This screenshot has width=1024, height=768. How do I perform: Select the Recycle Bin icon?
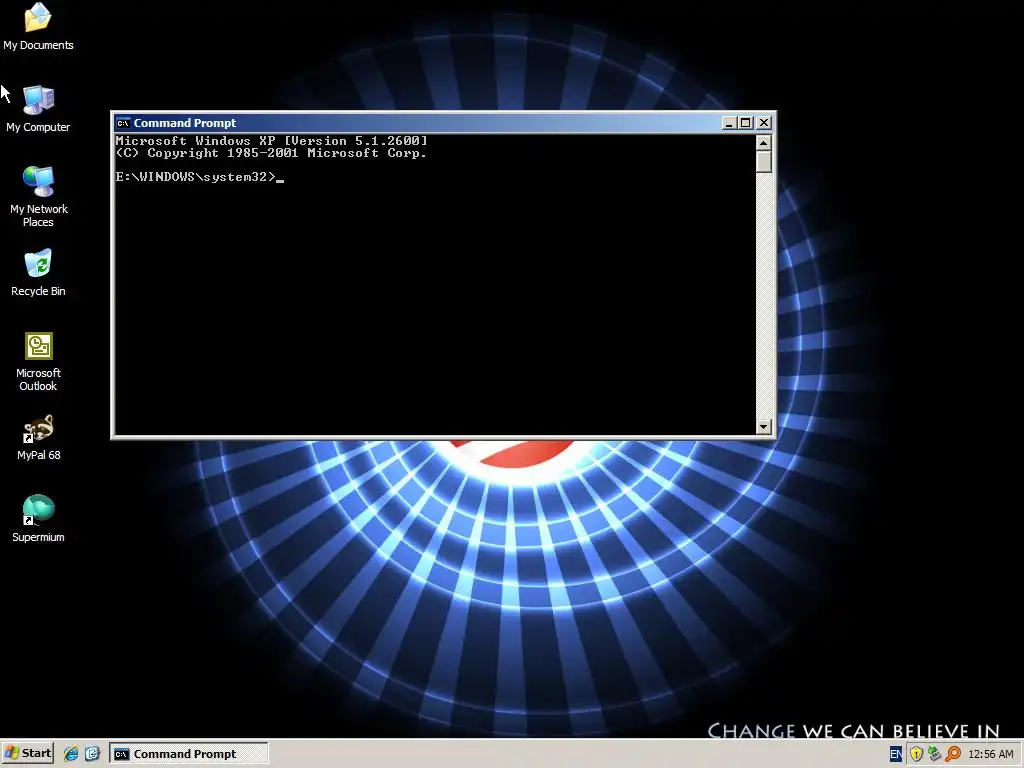tap(38, 273)
